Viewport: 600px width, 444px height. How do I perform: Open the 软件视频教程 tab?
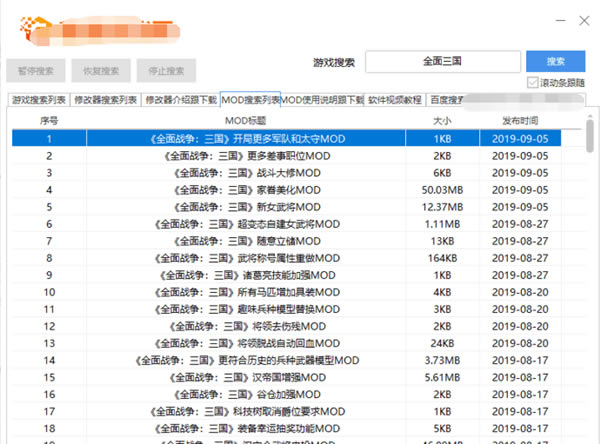[x=395, y=100]
